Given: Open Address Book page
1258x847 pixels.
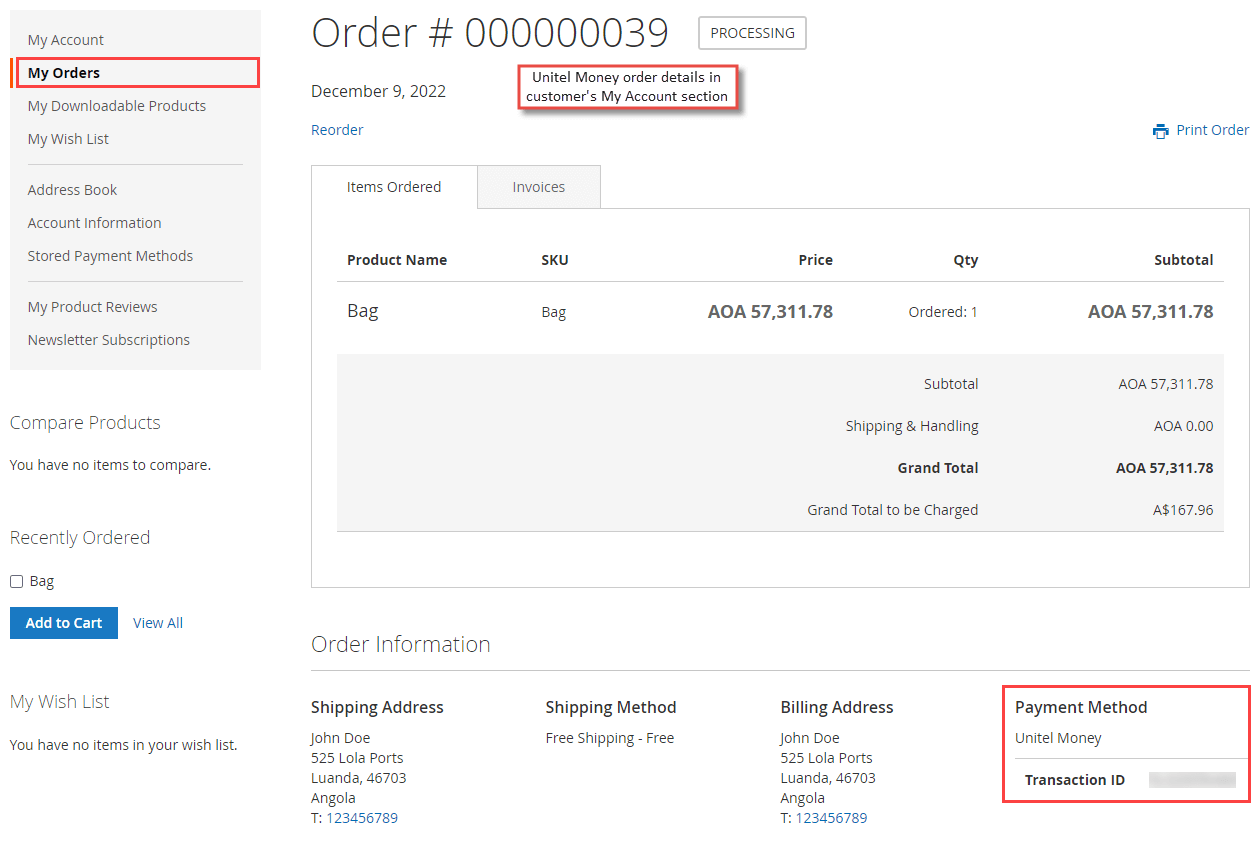Looking at the screenshot, I should pos(72,190).
